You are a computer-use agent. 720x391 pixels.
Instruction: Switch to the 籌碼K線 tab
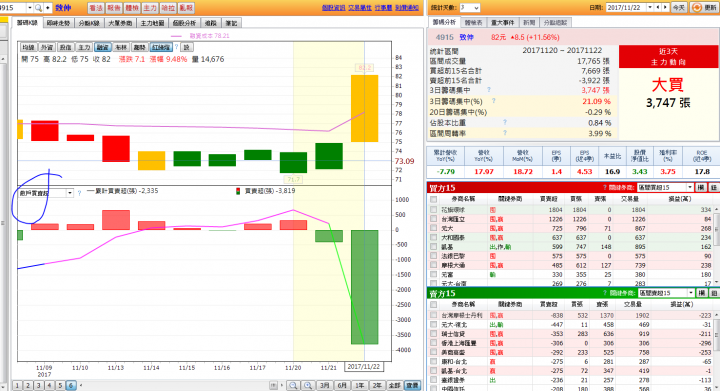click(x=27, y=22)
